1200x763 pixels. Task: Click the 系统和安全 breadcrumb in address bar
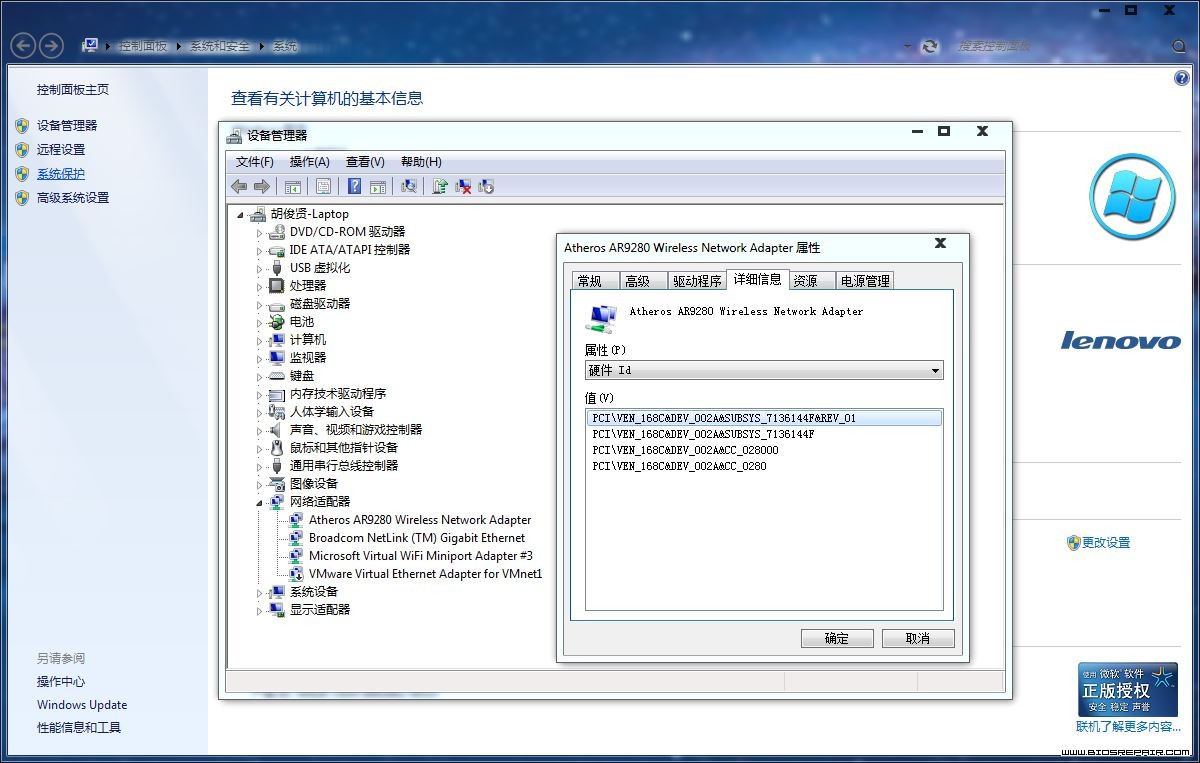tap(220, 46)
